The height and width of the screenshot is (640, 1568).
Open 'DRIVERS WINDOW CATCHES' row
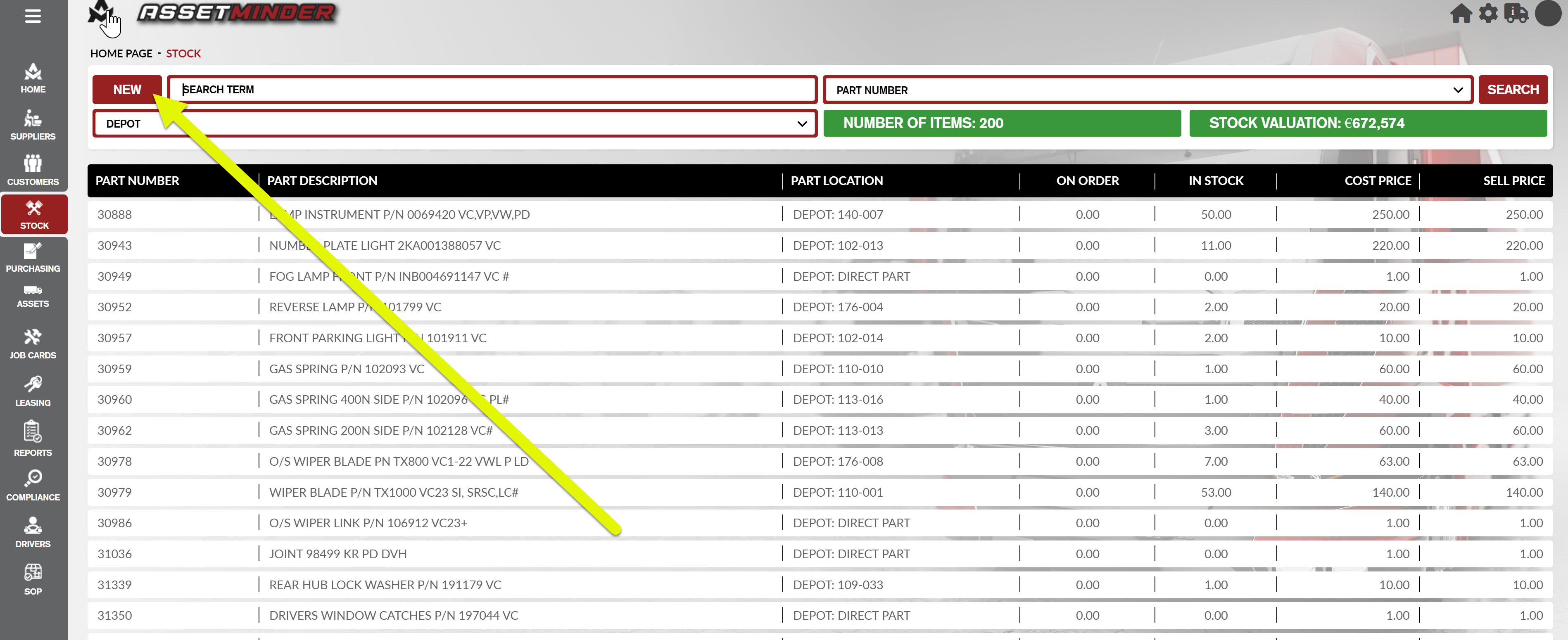coord(820,615)
